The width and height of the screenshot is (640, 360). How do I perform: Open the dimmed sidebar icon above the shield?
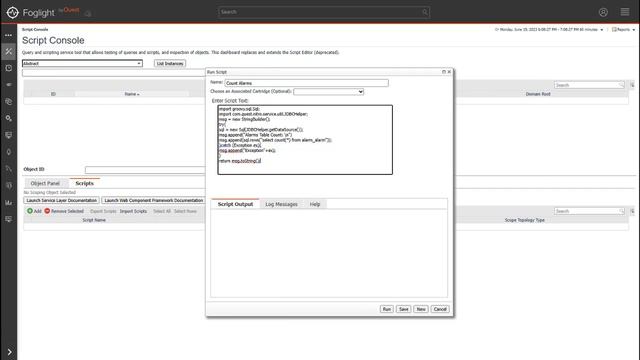9,169
